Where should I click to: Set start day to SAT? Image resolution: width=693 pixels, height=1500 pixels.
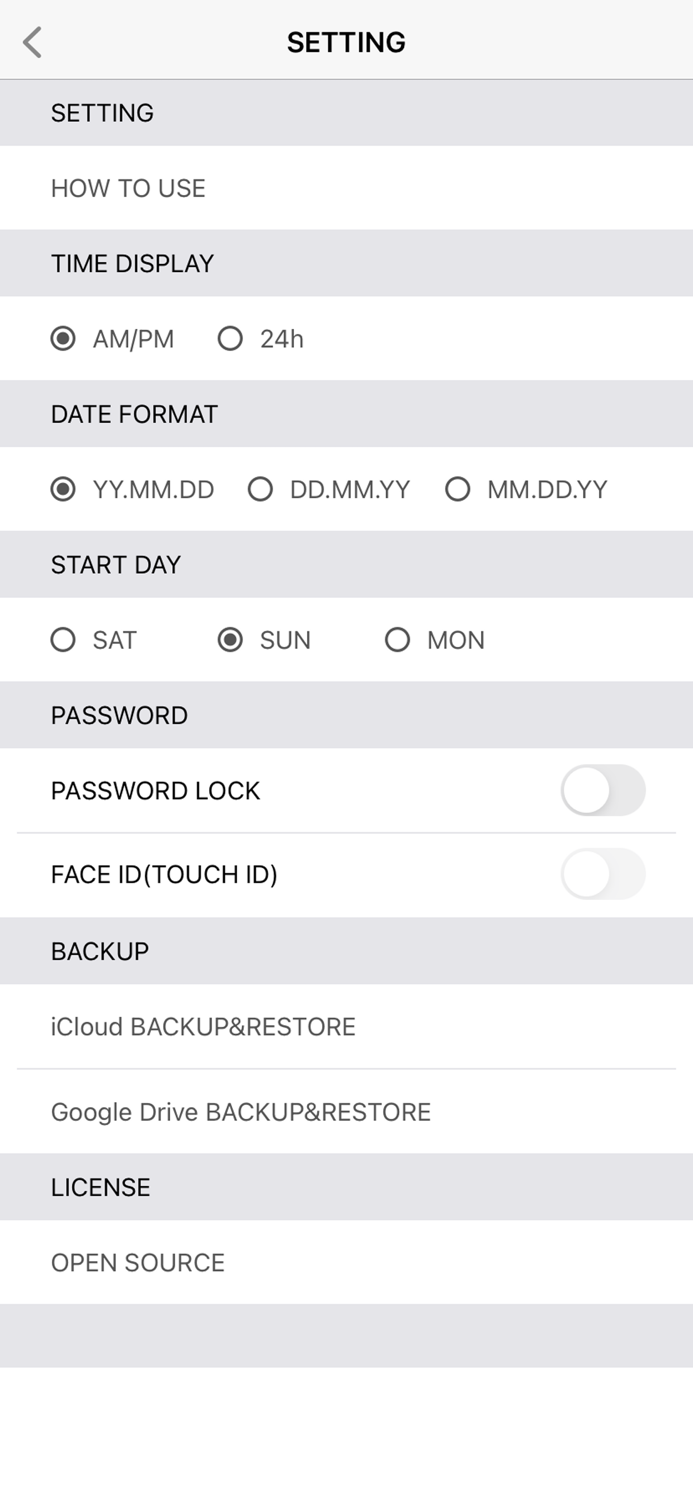tap(63, 640)
